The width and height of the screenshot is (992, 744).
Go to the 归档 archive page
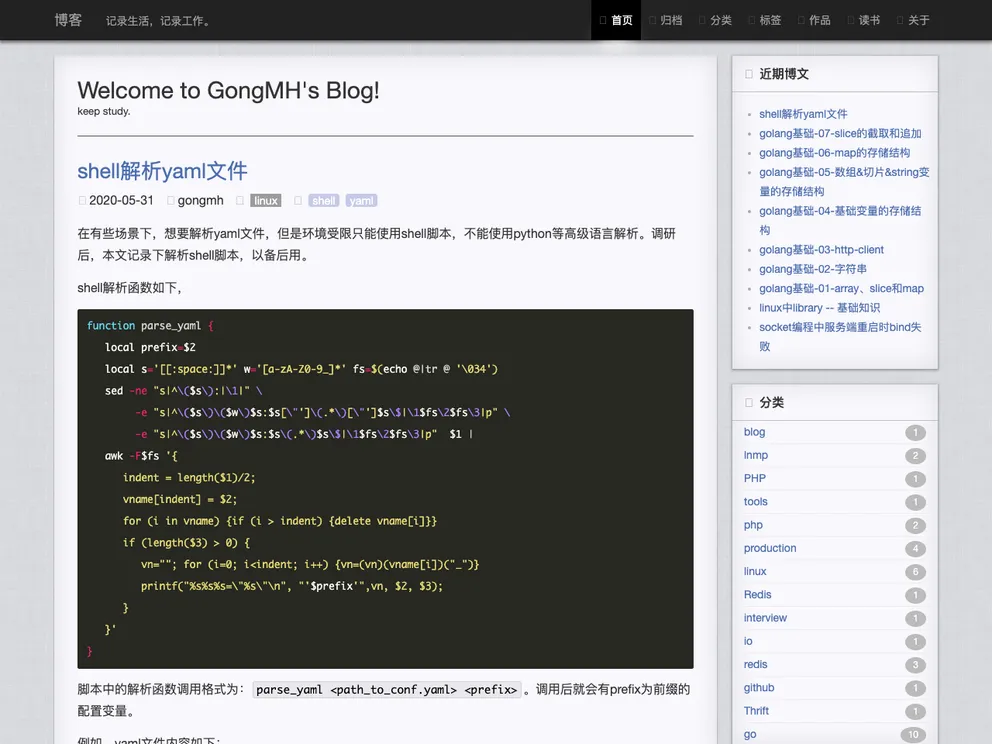coord(666,20)
